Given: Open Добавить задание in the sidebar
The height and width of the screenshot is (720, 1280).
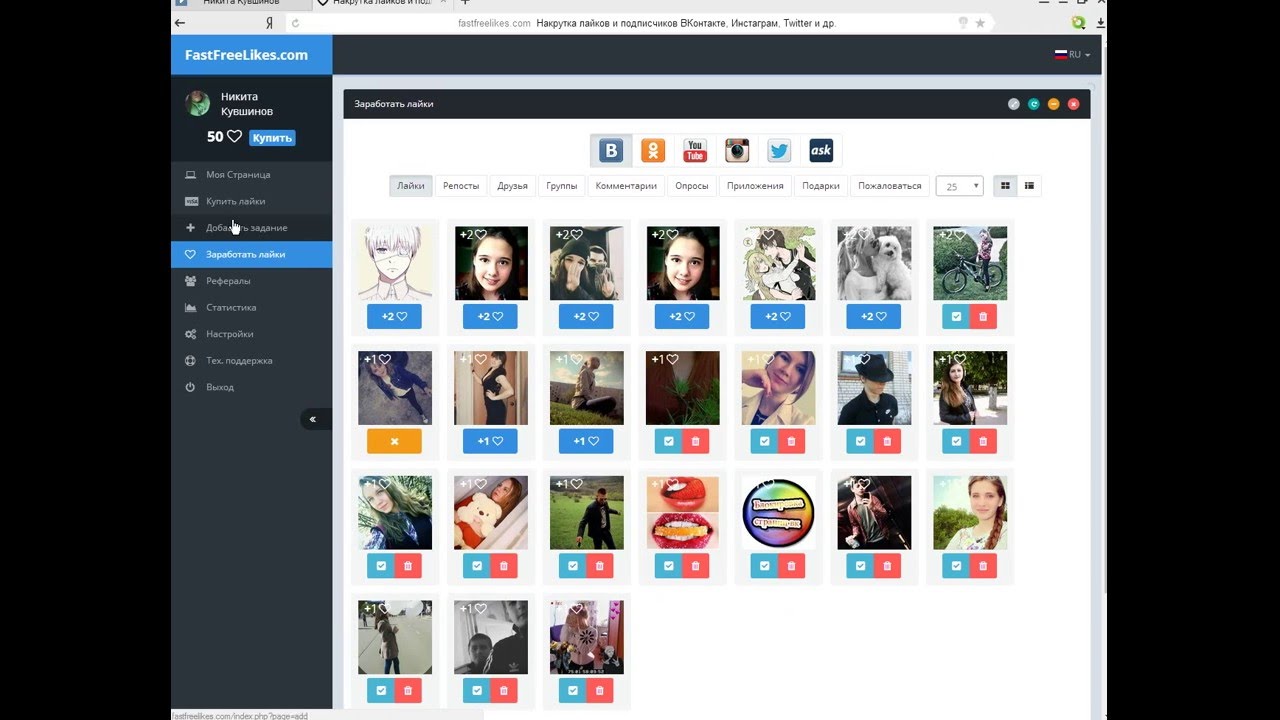Looking at the screenshot, I should [x=246, y=228].
